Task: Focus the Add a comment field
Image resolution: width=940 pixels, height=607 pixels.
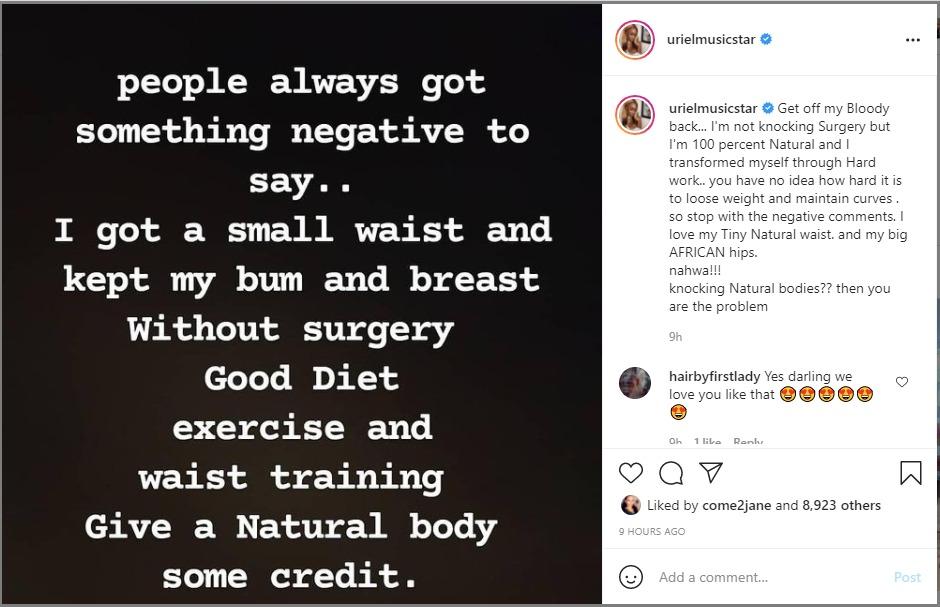Action: (770, 577)
